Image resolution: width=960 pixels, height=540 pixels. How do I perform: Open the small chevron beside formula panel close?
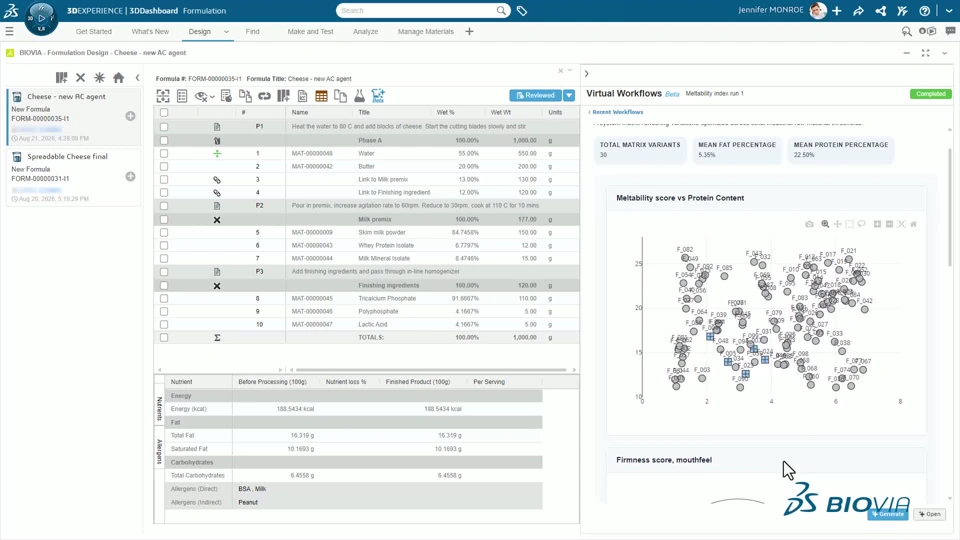pyautogui.click(x=570, y=70)
